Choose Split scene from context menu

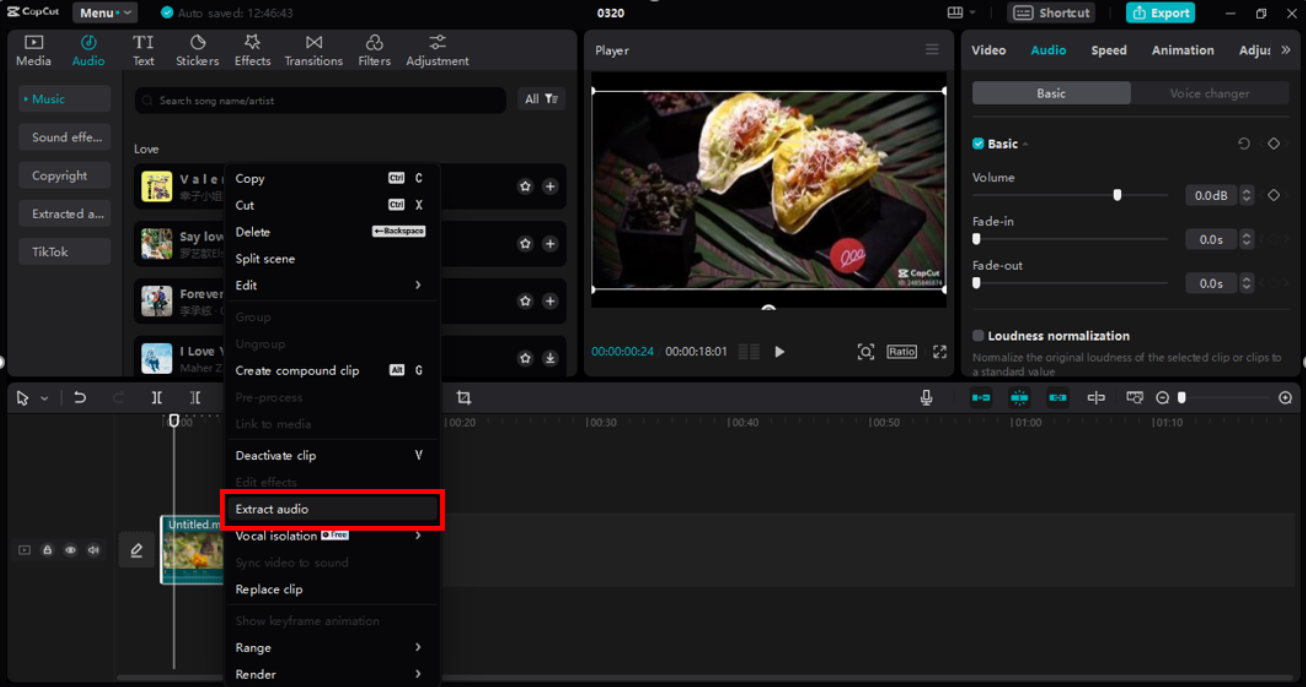(331, 258)
